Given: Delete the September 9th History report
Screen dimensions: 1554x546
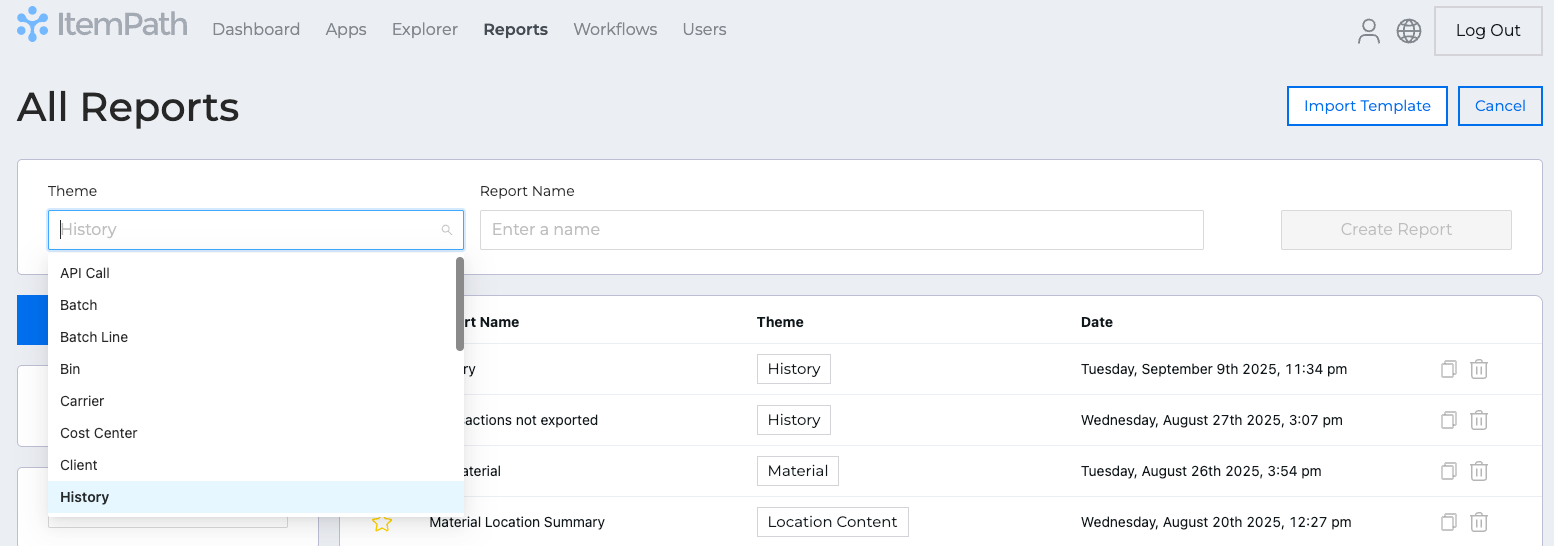Looking at the screenshot, I should (1479, 369).
